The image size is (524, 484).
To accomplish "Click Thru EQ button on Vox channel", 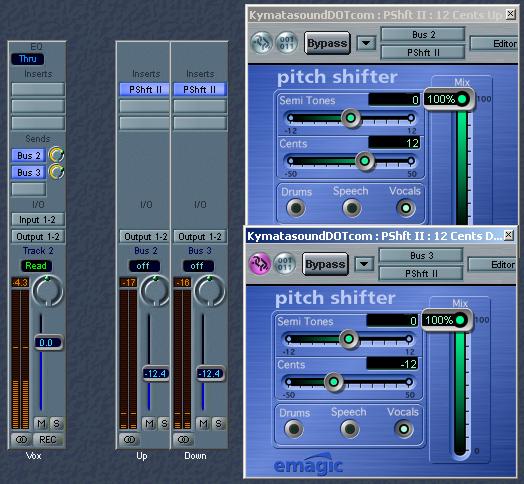I will 27,59.
